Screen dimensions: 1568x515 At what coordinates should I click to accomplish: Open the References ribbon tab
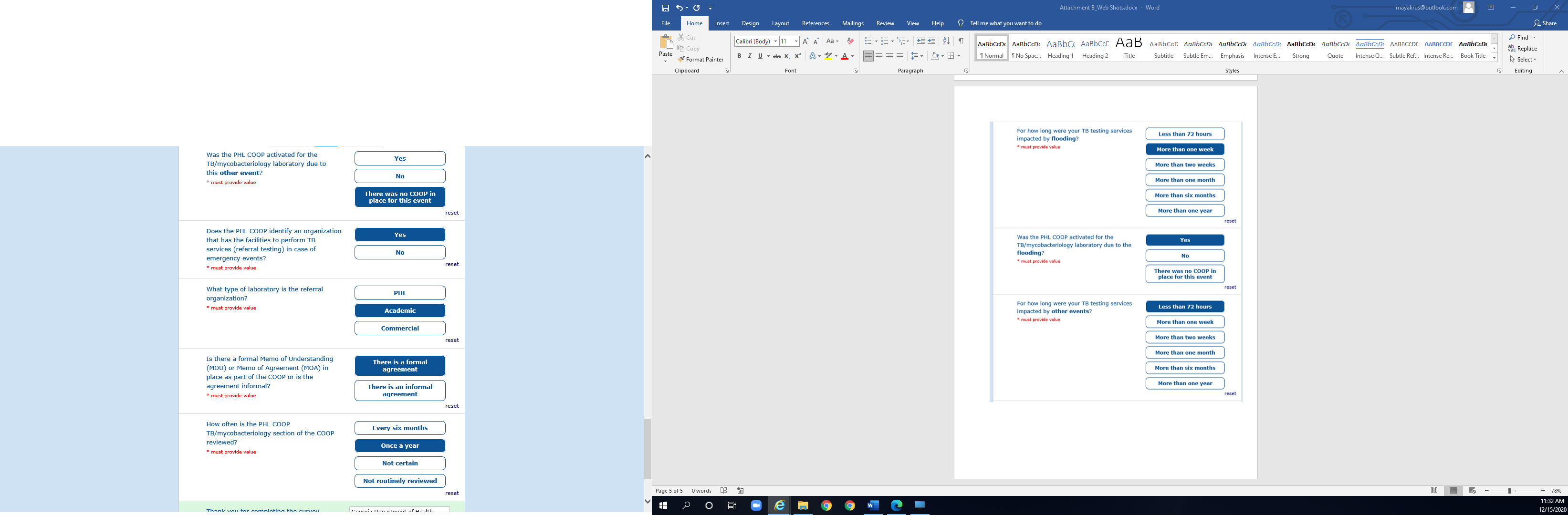815,23
